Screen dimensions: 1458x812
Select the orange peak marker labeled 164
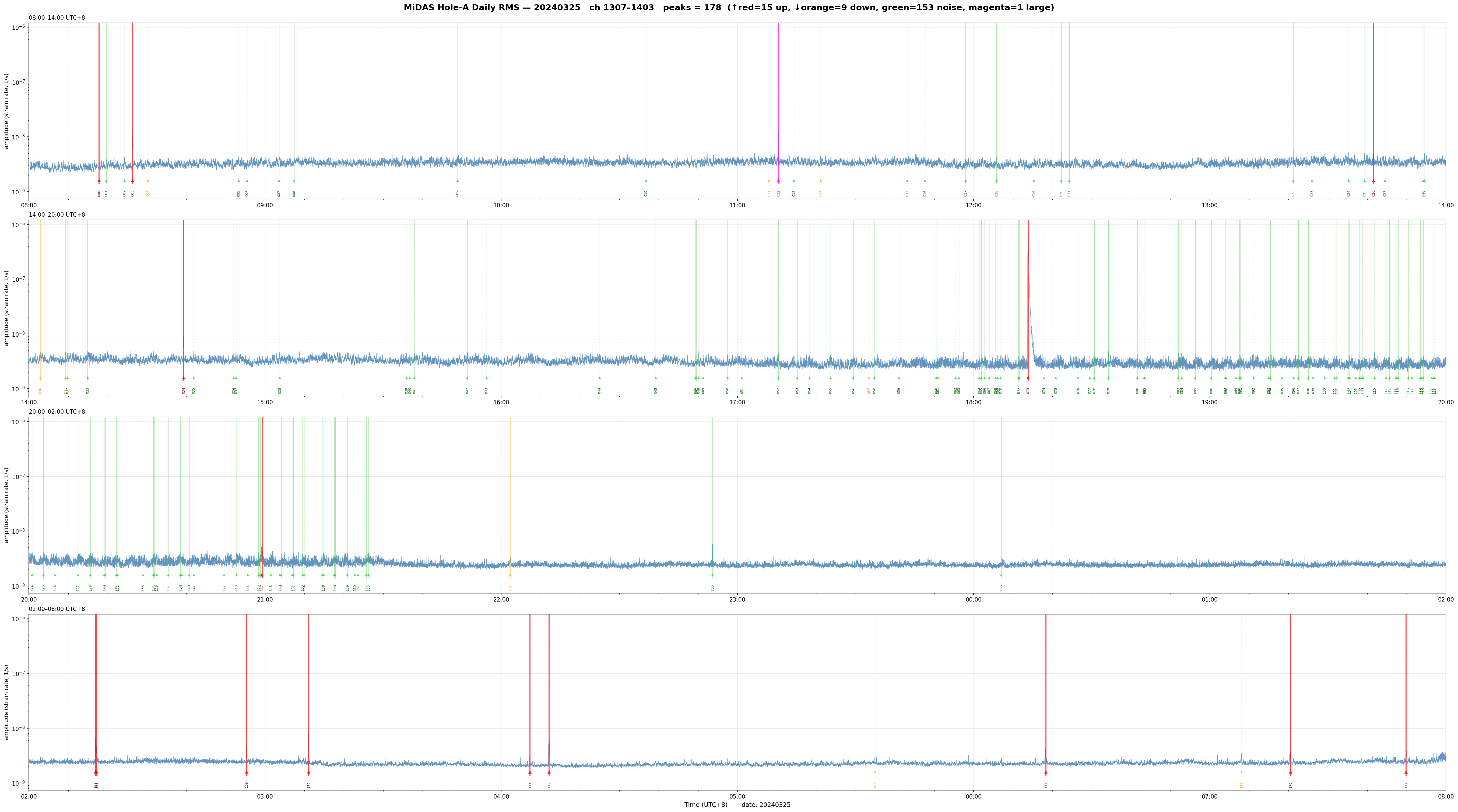(510, 575)
